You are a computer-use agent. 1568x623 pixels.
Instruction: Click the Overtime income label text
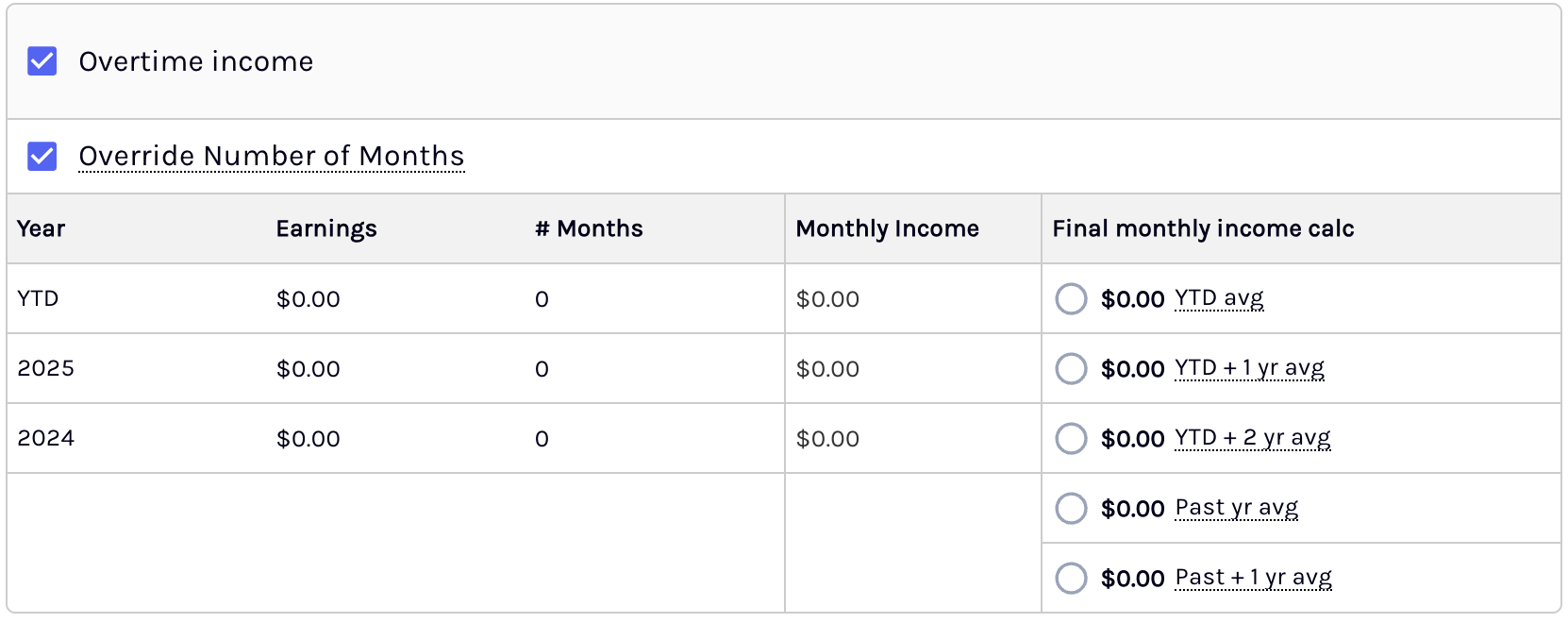(196, 61)
